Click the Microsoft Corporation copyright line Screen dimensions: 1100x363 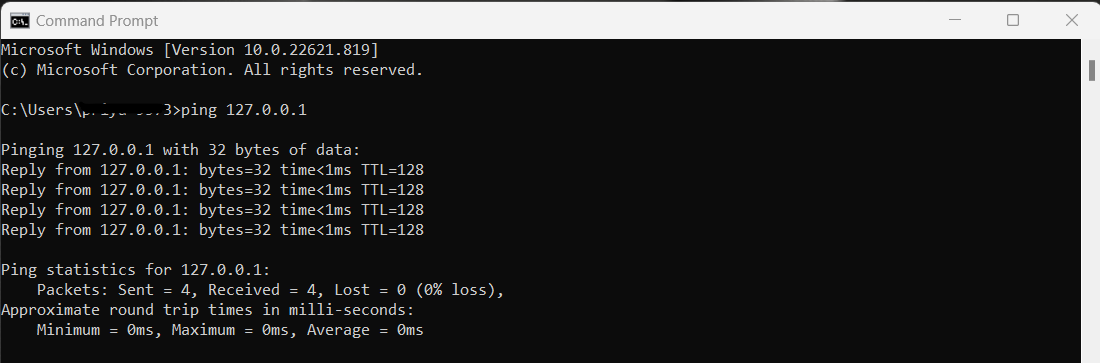click(x=212, y=70)
